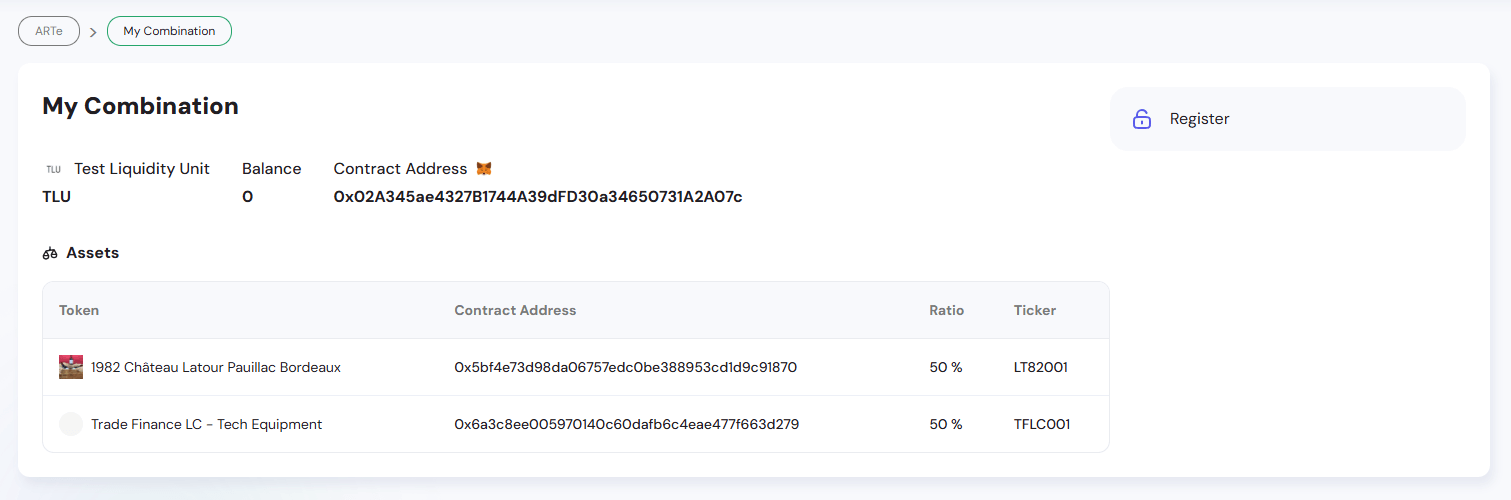
Task: Click the Contract Address column header
Action: point(515,310)
